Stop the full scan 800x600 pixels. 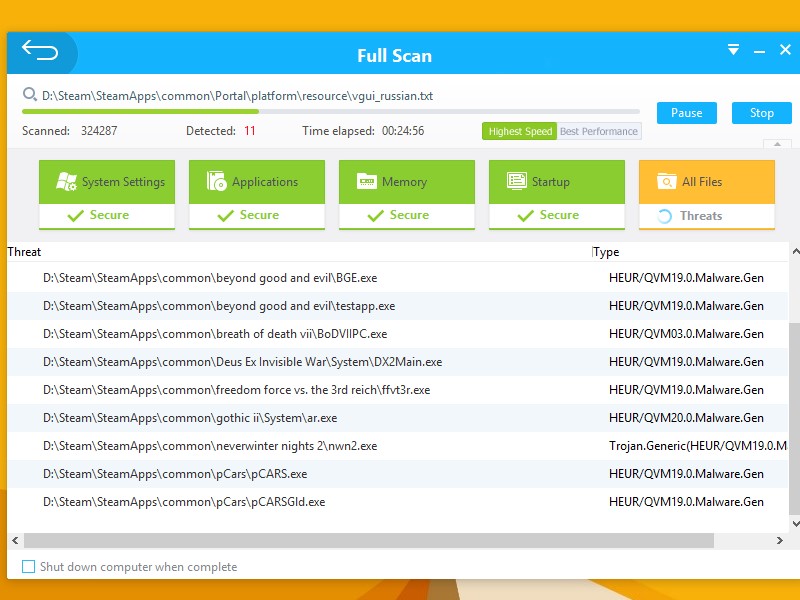[x=761, y=113]
